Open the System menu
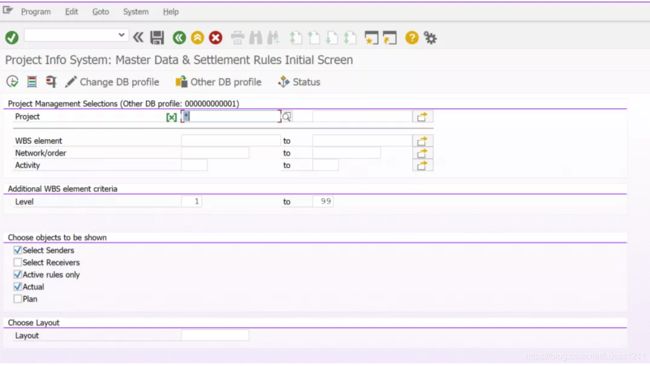650x366 pixels. point(136,12)
